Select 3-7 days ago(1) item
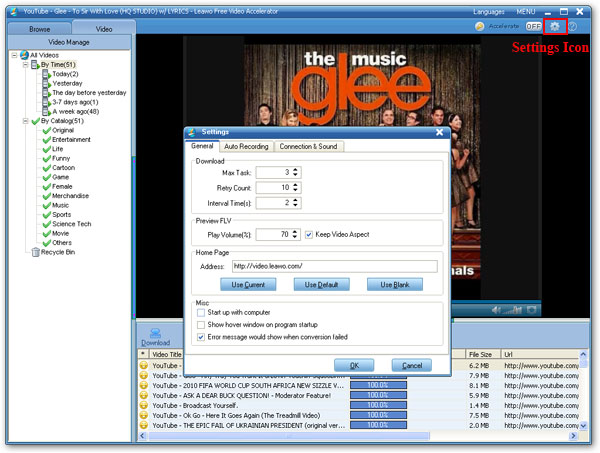600x453 pixels. click(75, 102)
